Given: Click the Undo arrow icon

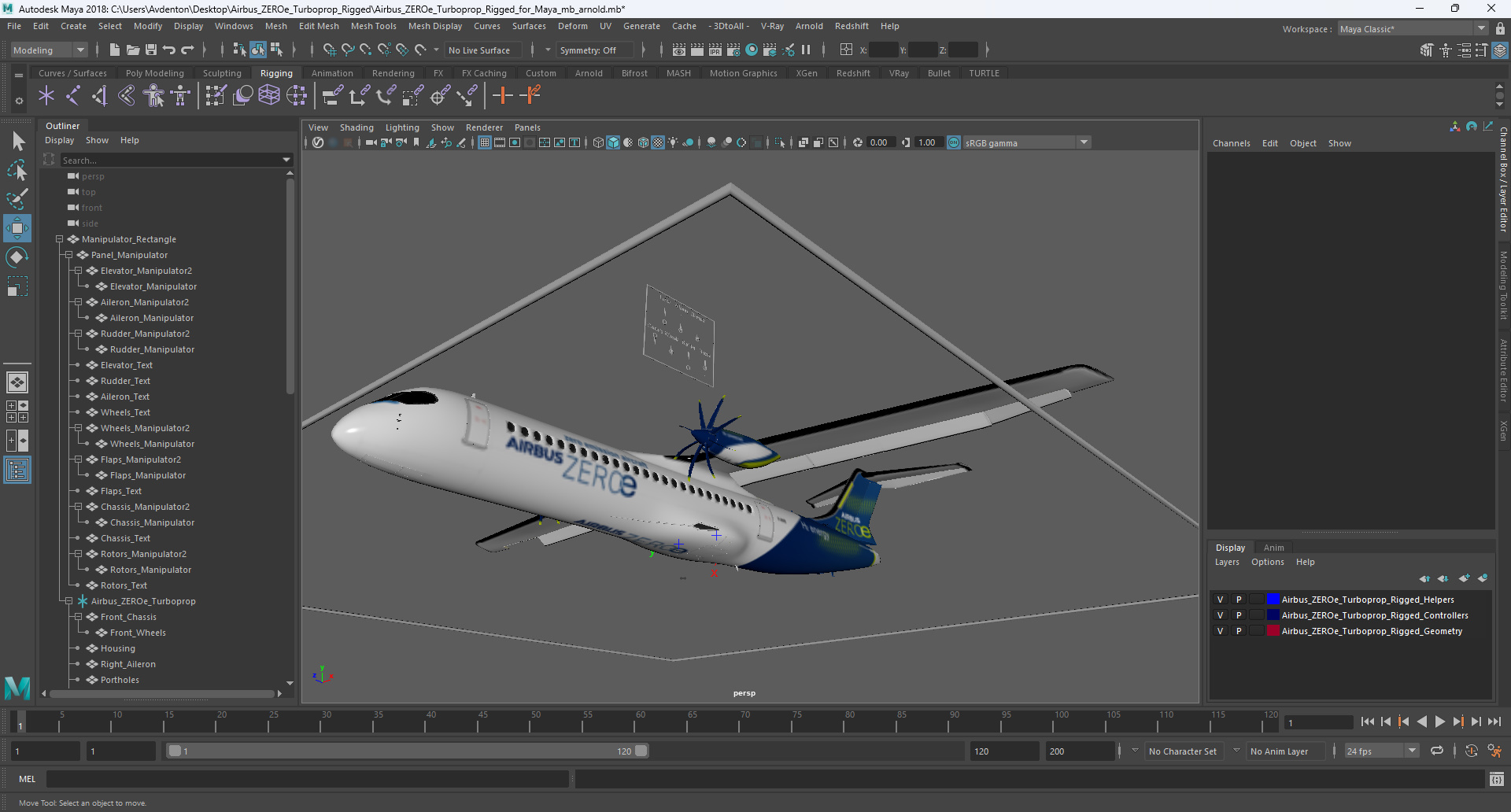Looking at the screenshot, I should 169,50.
